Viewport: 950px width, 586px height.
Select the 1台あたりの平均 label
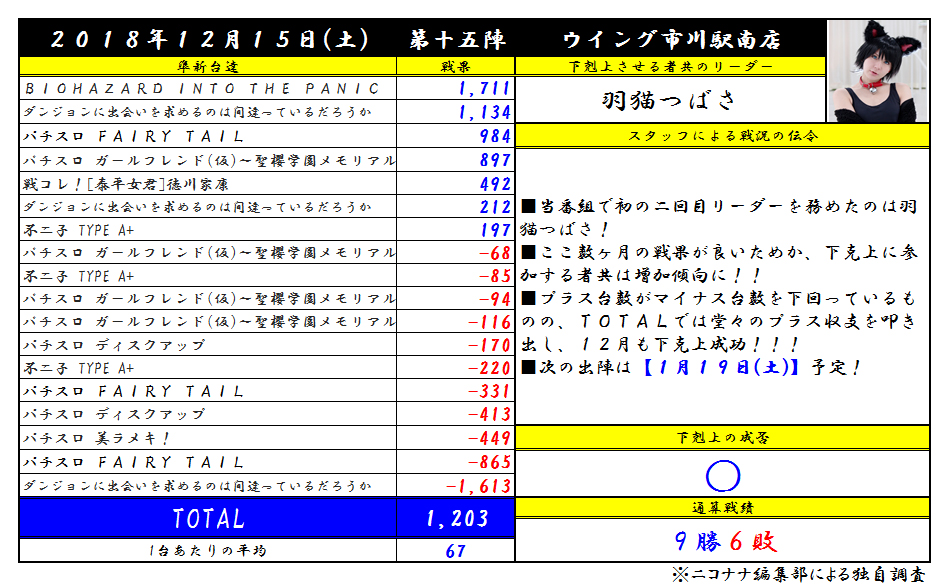[208, 551]
